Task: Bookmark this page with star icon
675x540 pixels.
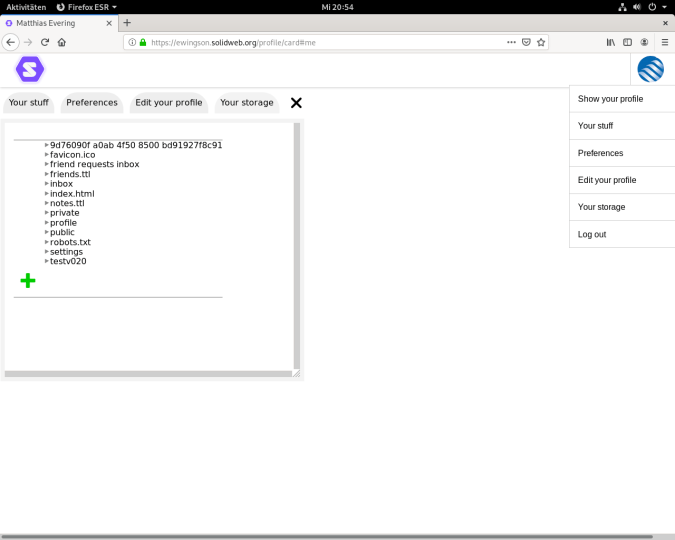Action: (541, 42)
